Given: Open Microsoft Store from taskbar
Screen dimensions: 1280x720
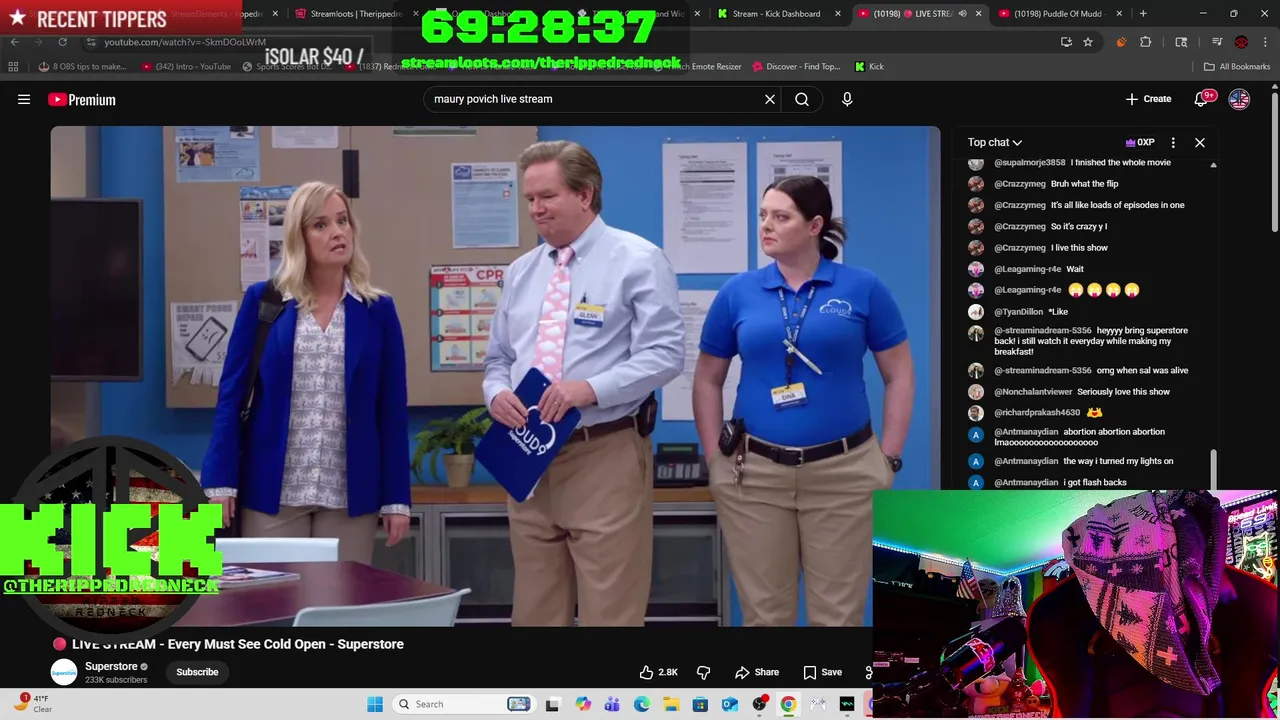Looking at the screenshot, I should [x=700, y=704].
